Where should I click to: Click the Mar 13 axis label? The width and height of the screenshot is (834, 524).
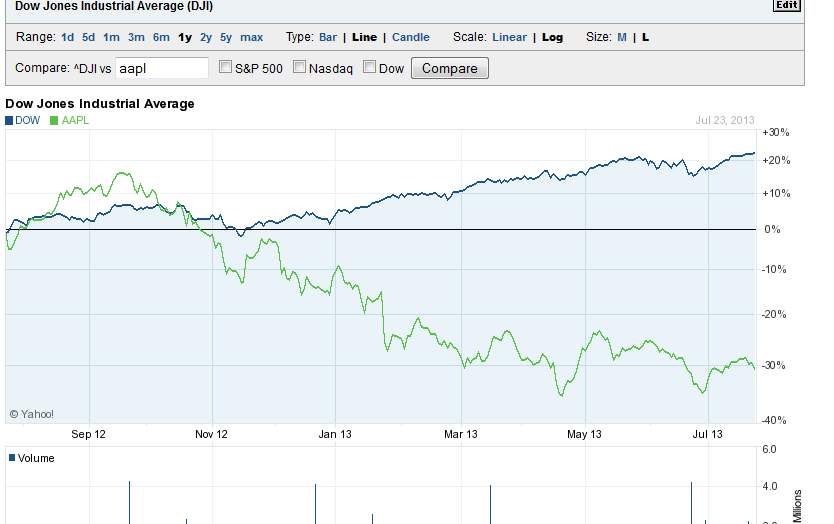tap(461, 434)
